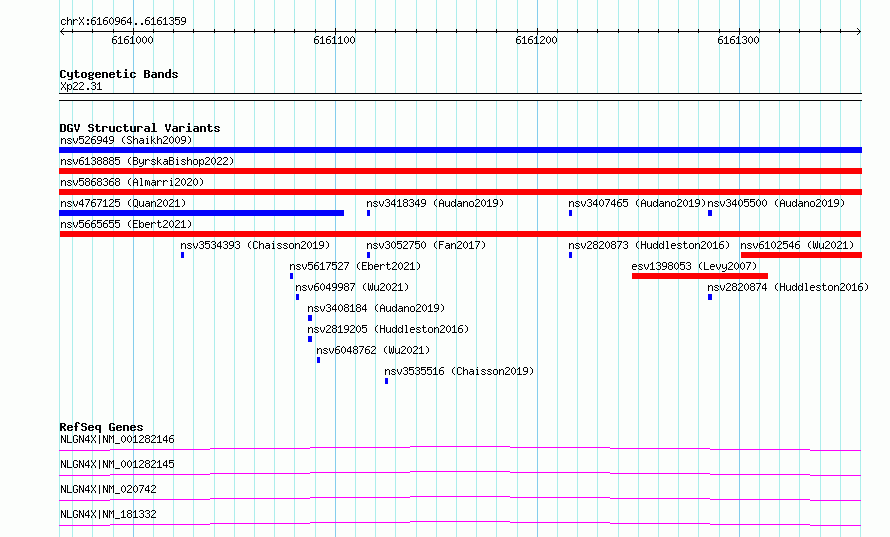Select the nsv6102546 (Wu2021) red bar
Image resolution: width=890 pixels, height=537 pixels.
pos(801,255)
